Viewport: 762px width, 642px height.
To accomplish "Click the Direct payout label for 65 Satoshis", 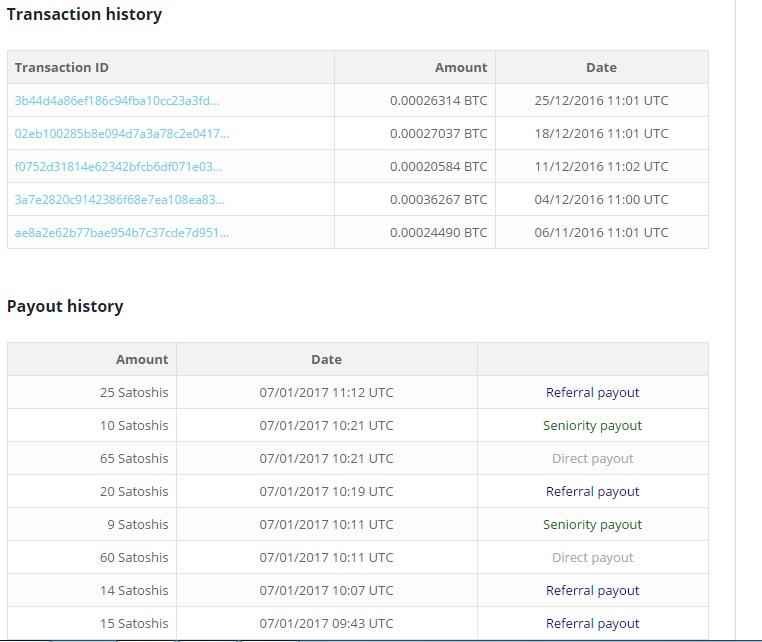I will (592, 459).
